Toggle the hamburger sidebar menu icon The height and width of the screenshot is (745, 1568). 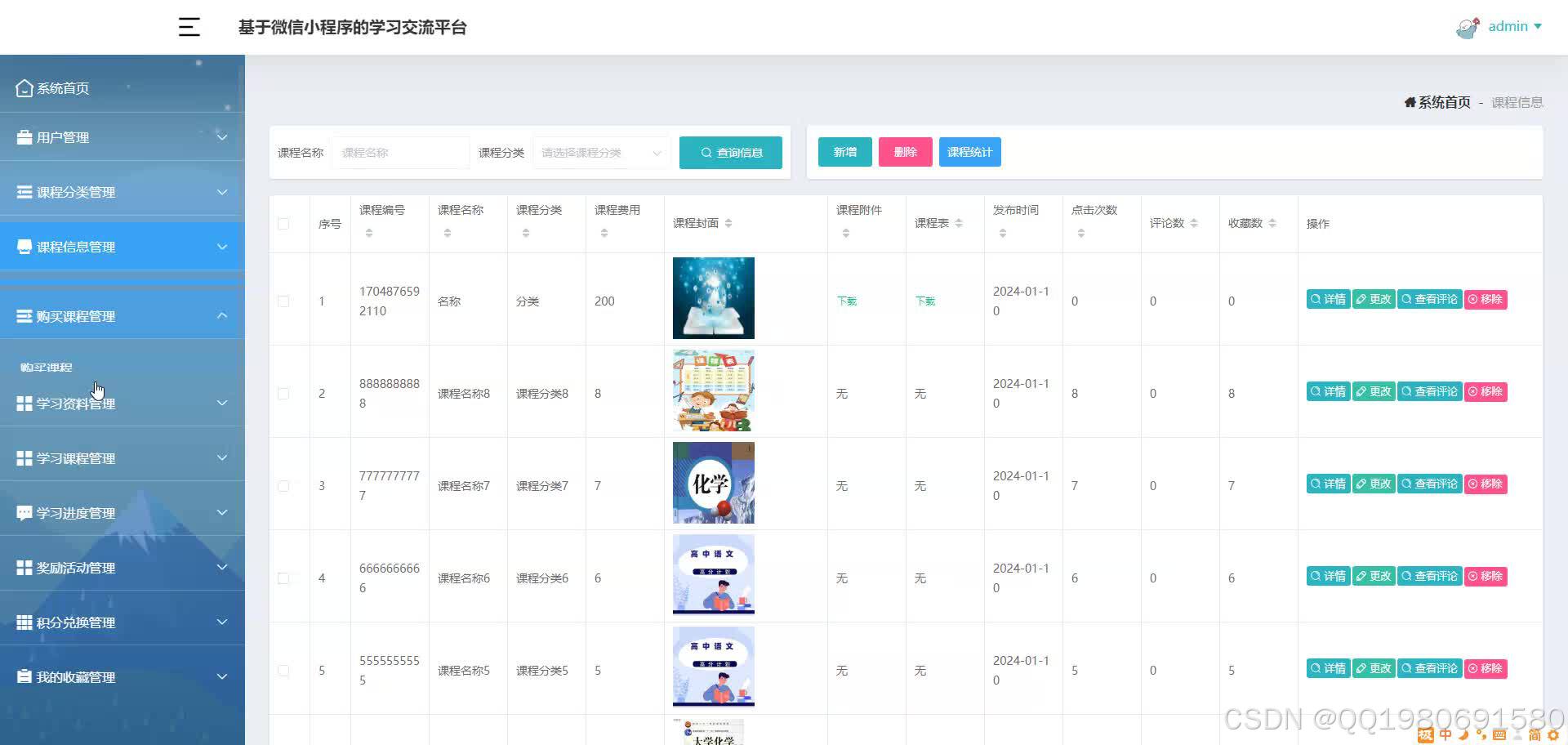[189, 27]
